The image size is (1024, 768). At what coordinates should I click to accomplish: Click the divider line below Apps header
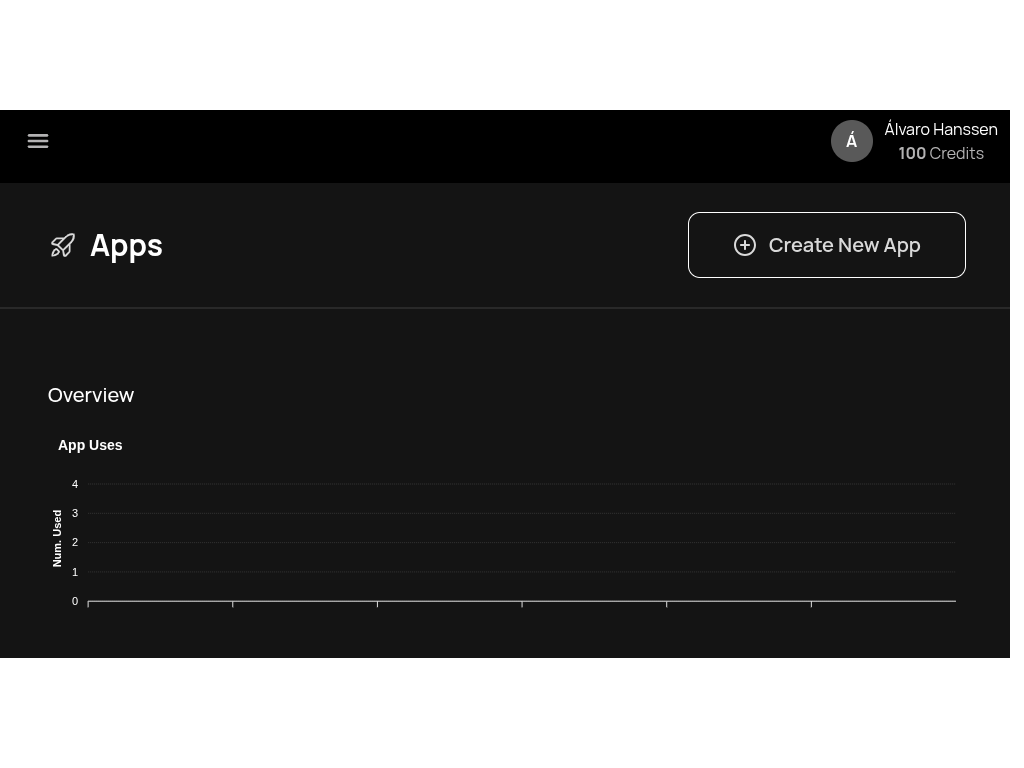(504, 308)
